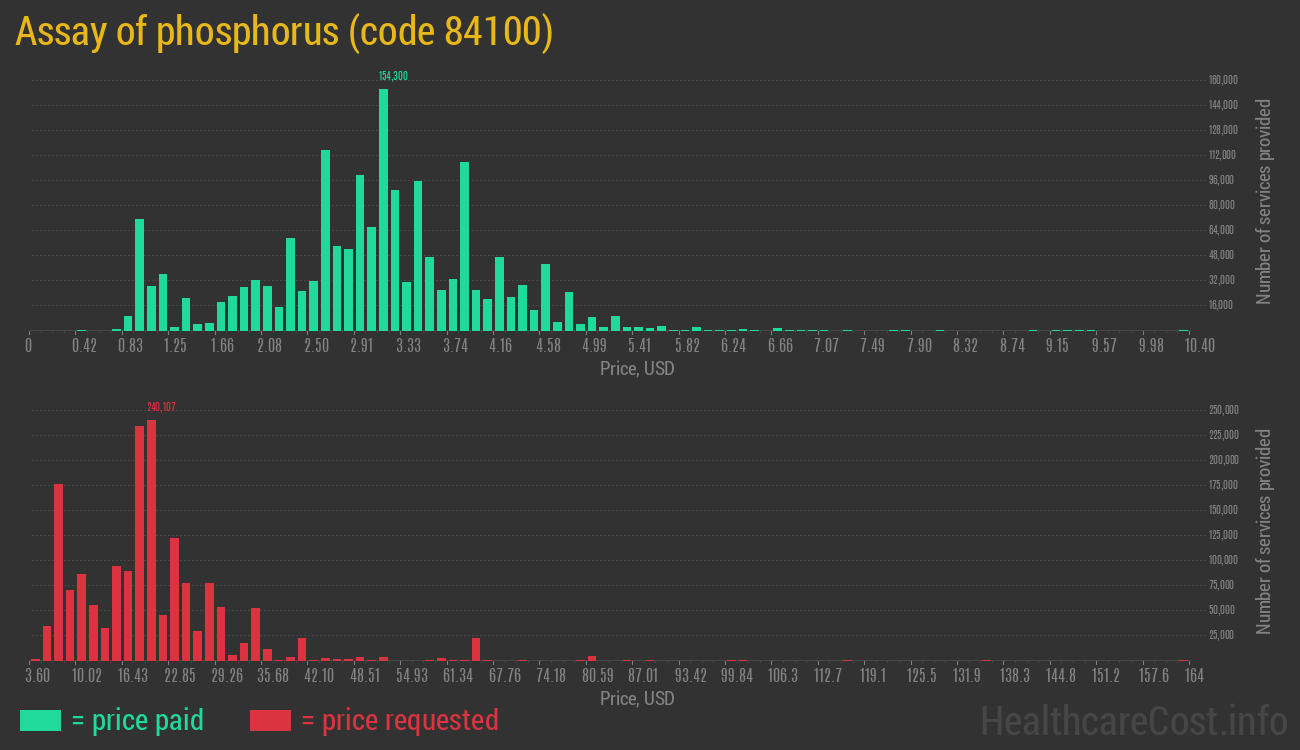Click the red price requested legend swatch
Image resolution: width=1300 pixels, height=750 pixels.
[270, 720]
